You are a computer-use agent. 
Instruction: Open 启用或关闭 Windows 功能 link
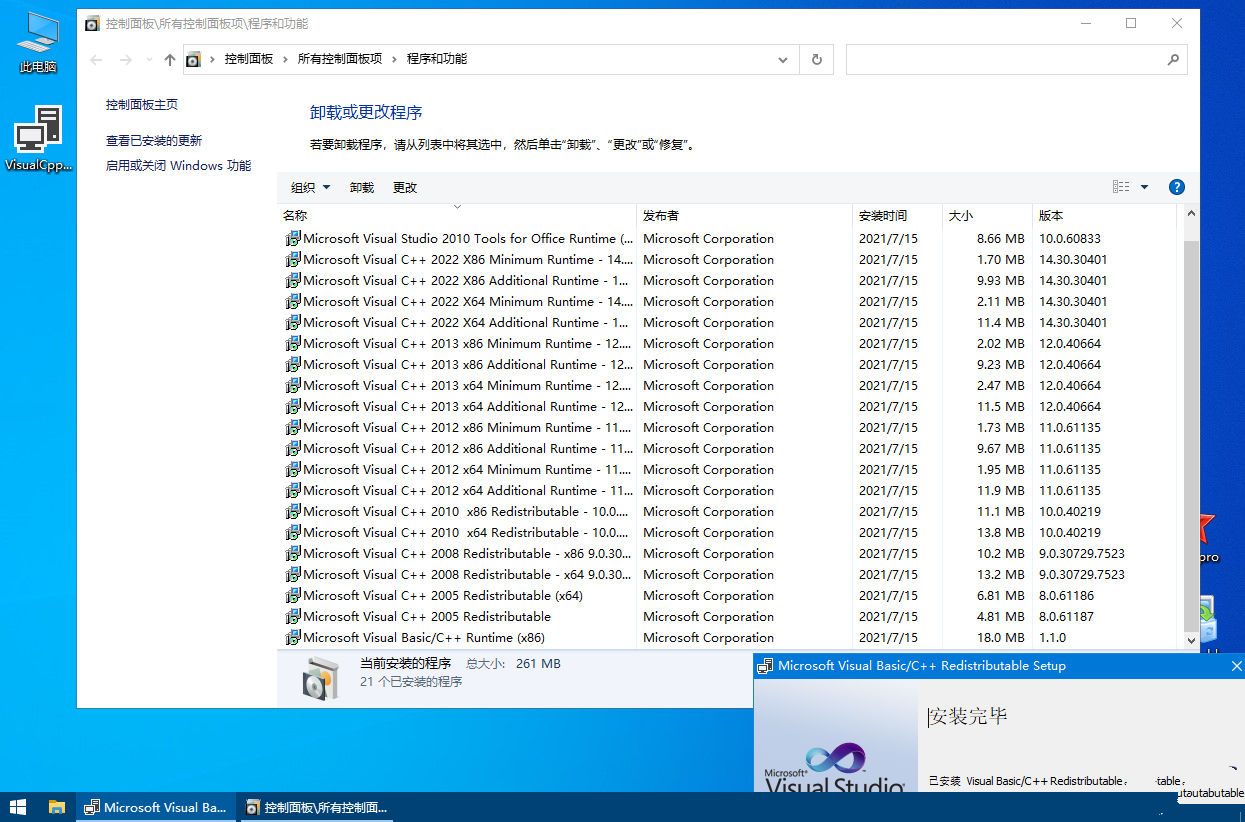click(x=179, y=166)
